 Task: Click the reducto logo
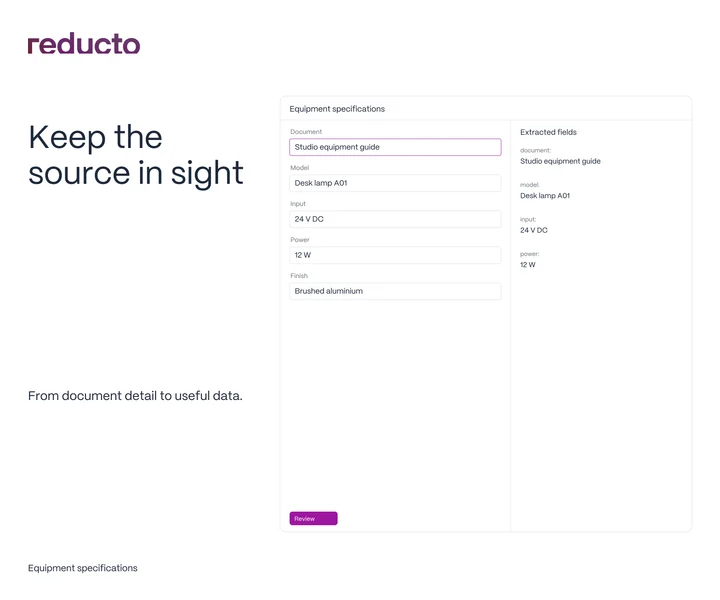tap(84, 44)
